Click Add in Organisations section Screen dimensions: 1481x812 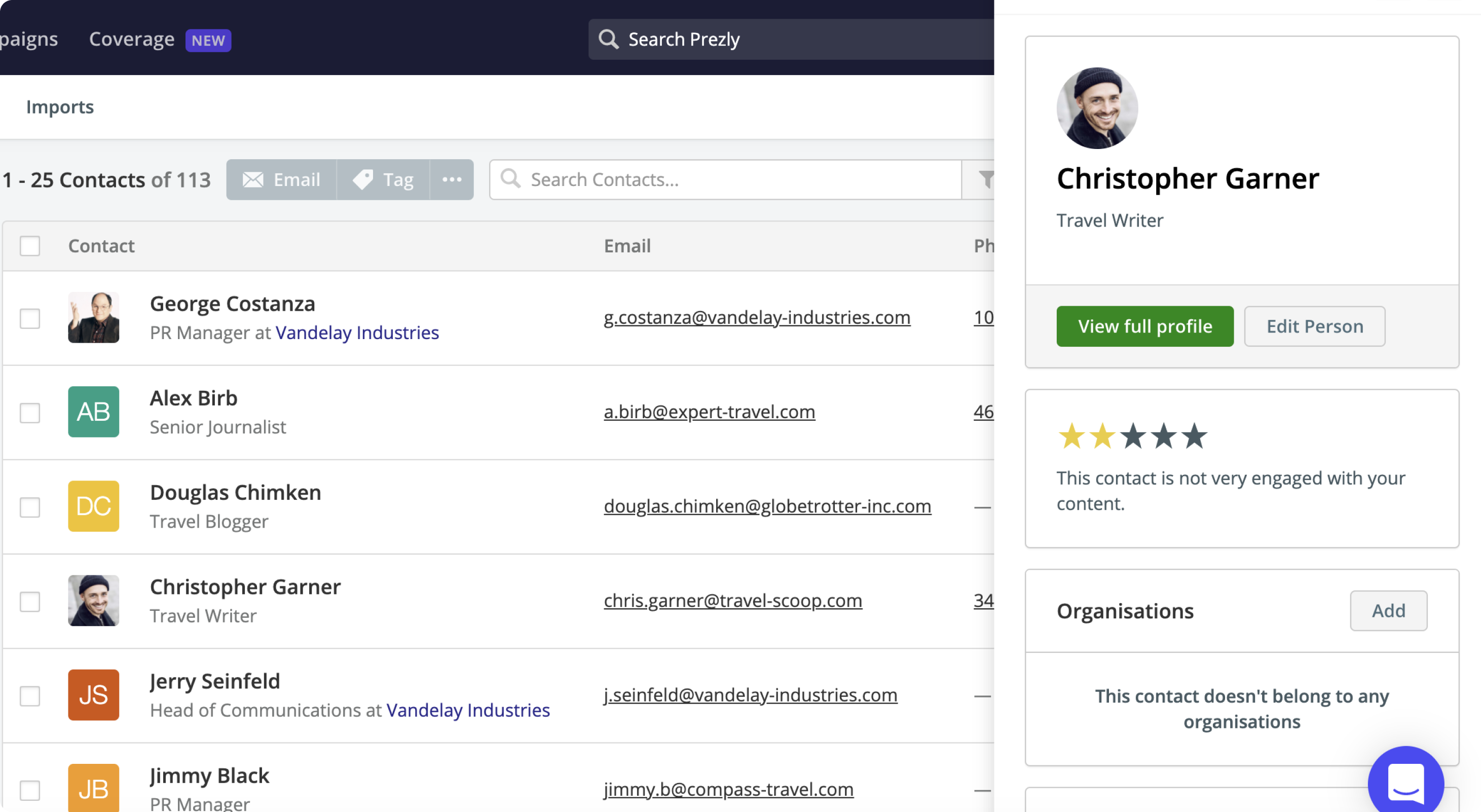coord(1388,611)
